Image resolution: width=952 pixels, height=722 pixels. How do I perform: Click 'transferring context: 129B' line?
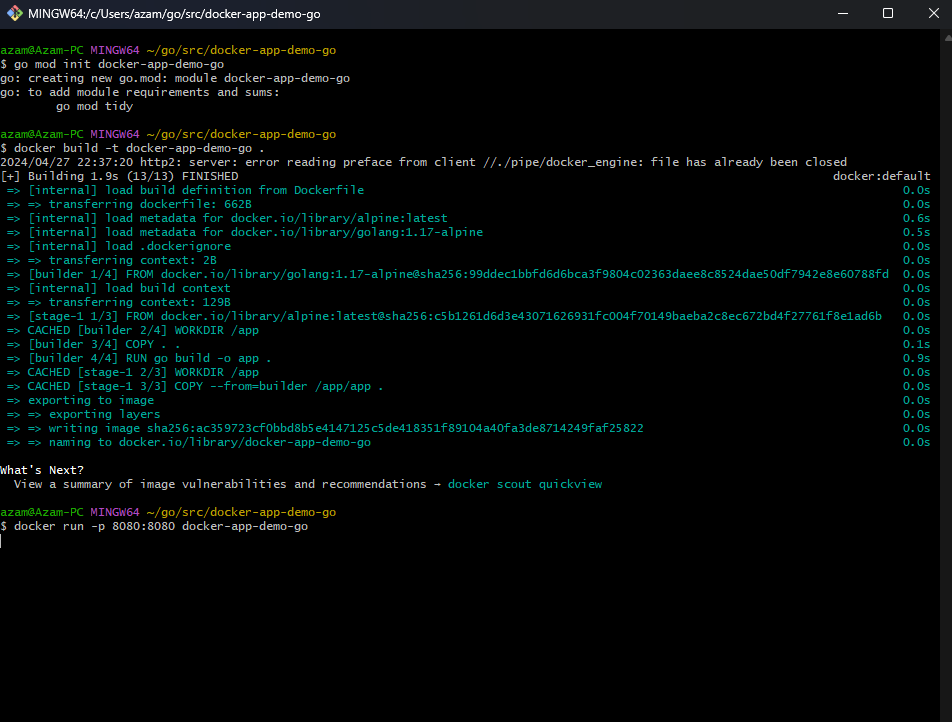119,302
